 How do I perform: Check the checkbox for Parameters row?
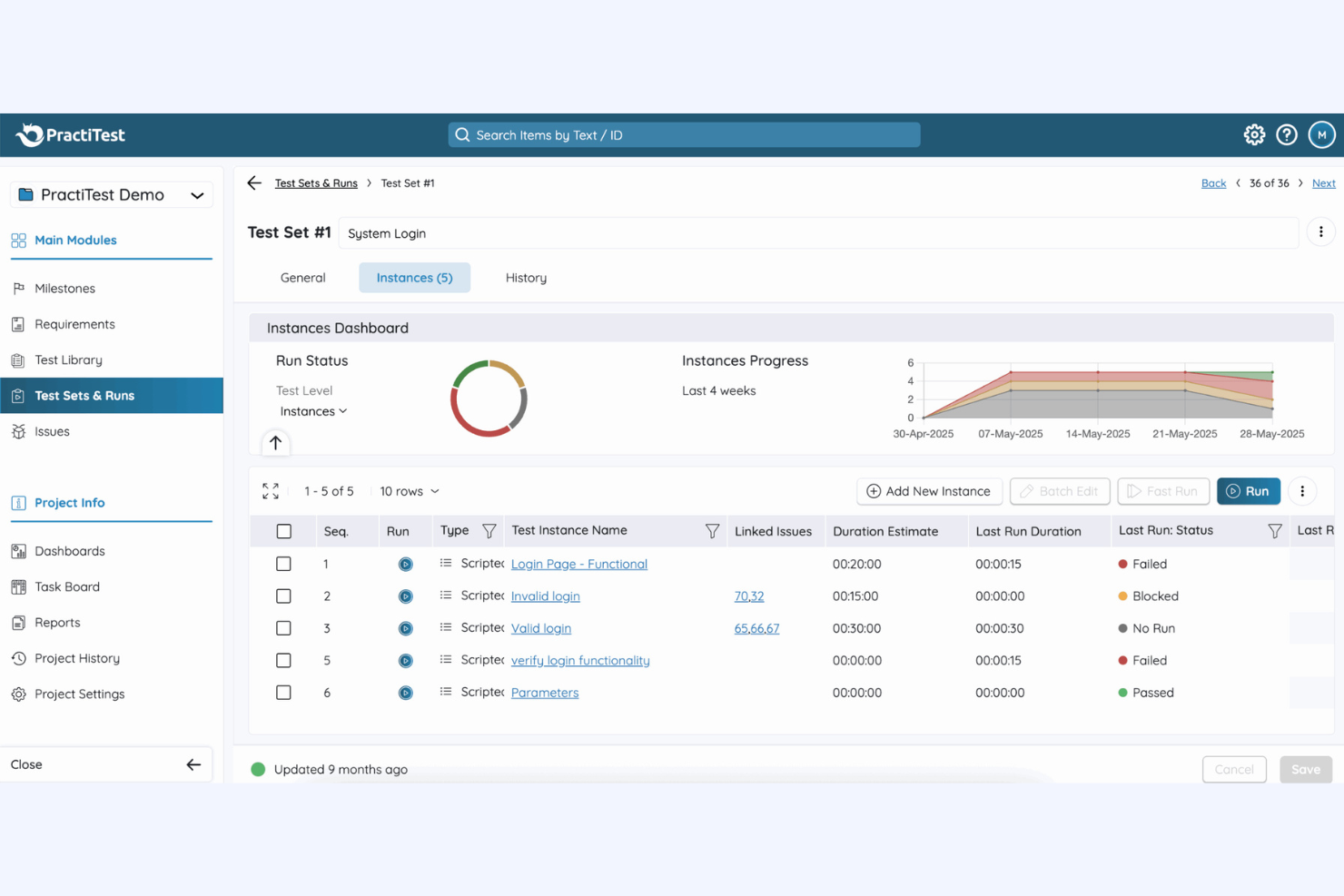(283, 692)
